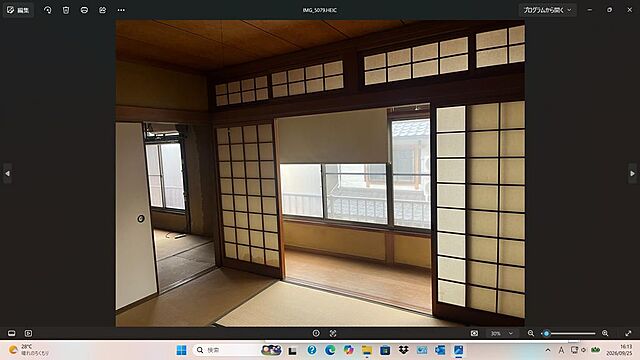Click the IMG_5079.HEIC file name title

320,10
